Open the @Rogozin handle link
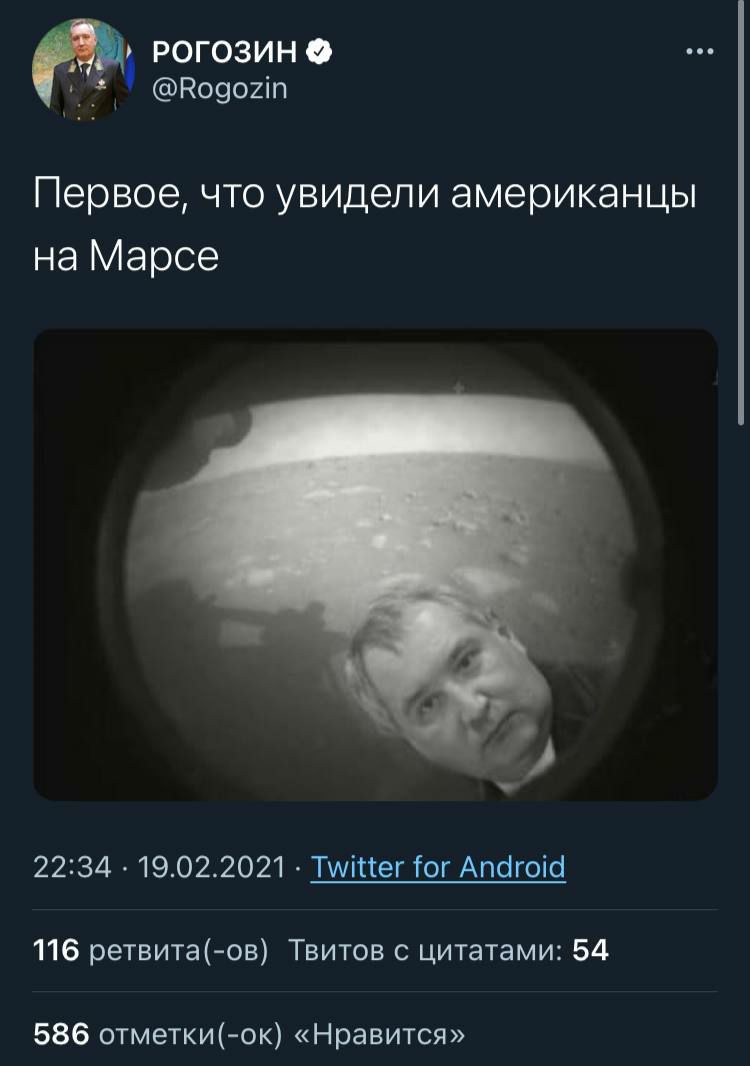Screen dimensions: 750x1066 click(220, 88)
